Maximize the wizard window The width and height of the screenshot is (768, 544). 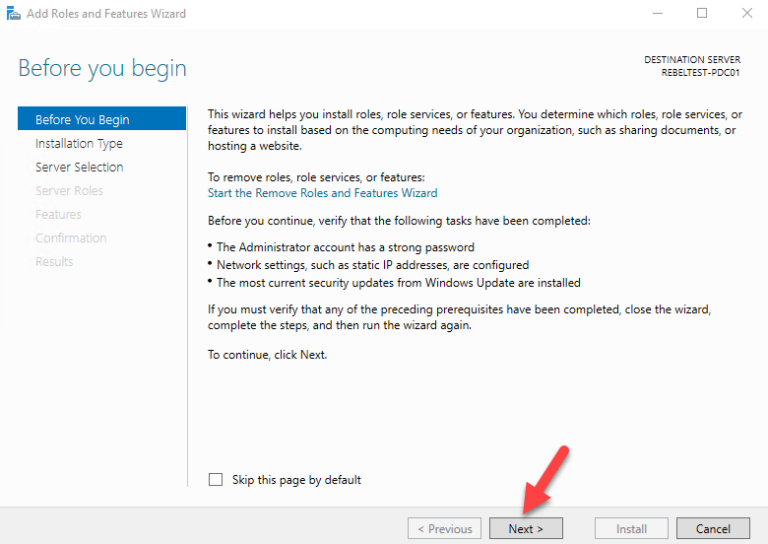[x=702, y=13]
